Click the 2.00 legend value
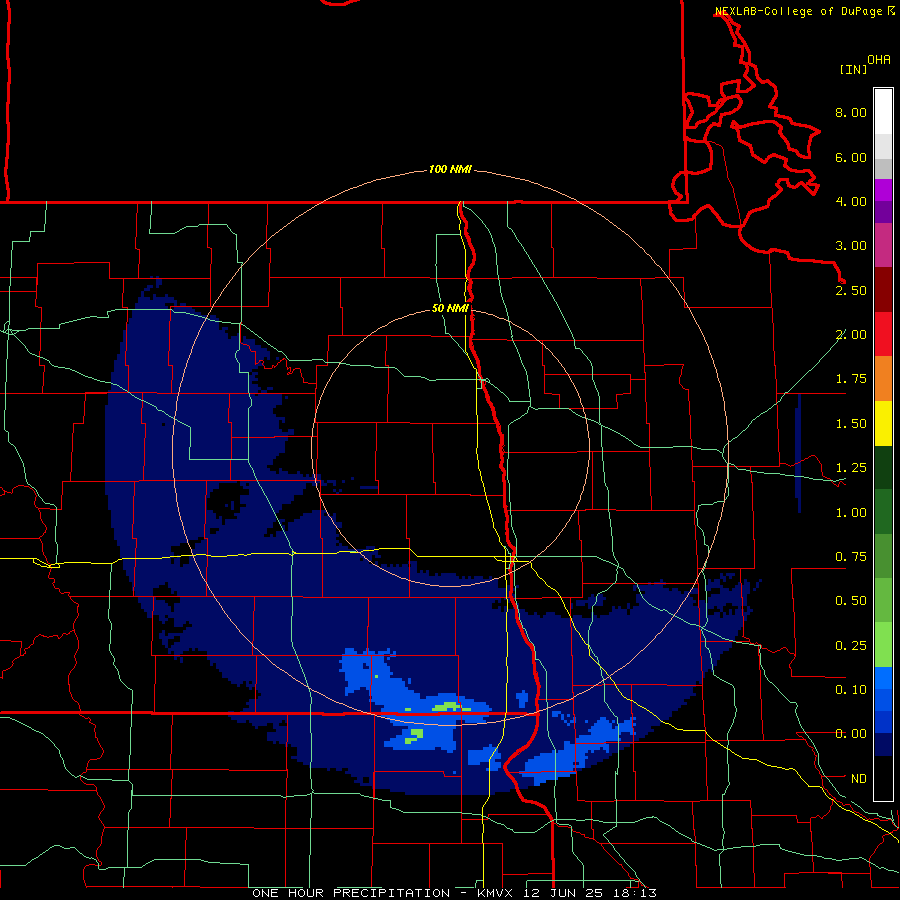The width and height of the screenshot is (900, 900). point(851,335)
